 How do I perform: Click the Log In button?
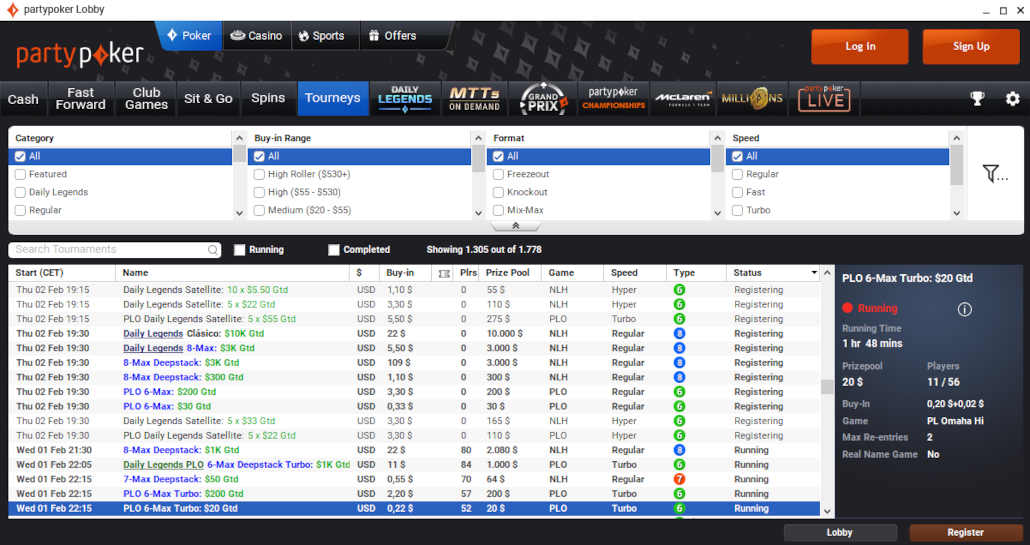(x=860, y=46)
